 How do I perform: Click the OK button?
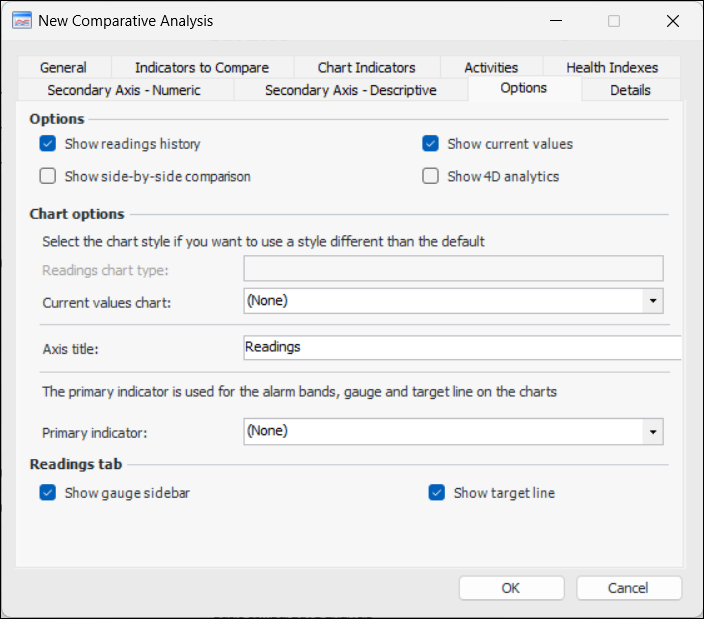point(511,588)
